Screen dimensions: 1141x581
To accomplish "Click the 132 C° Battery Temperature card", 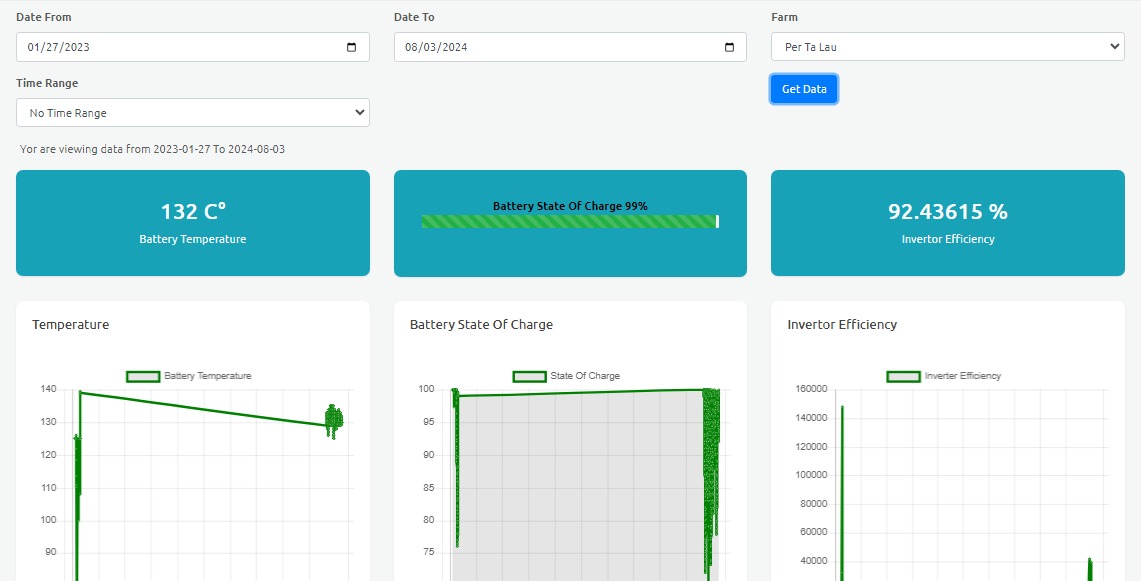I will point(192,223).
